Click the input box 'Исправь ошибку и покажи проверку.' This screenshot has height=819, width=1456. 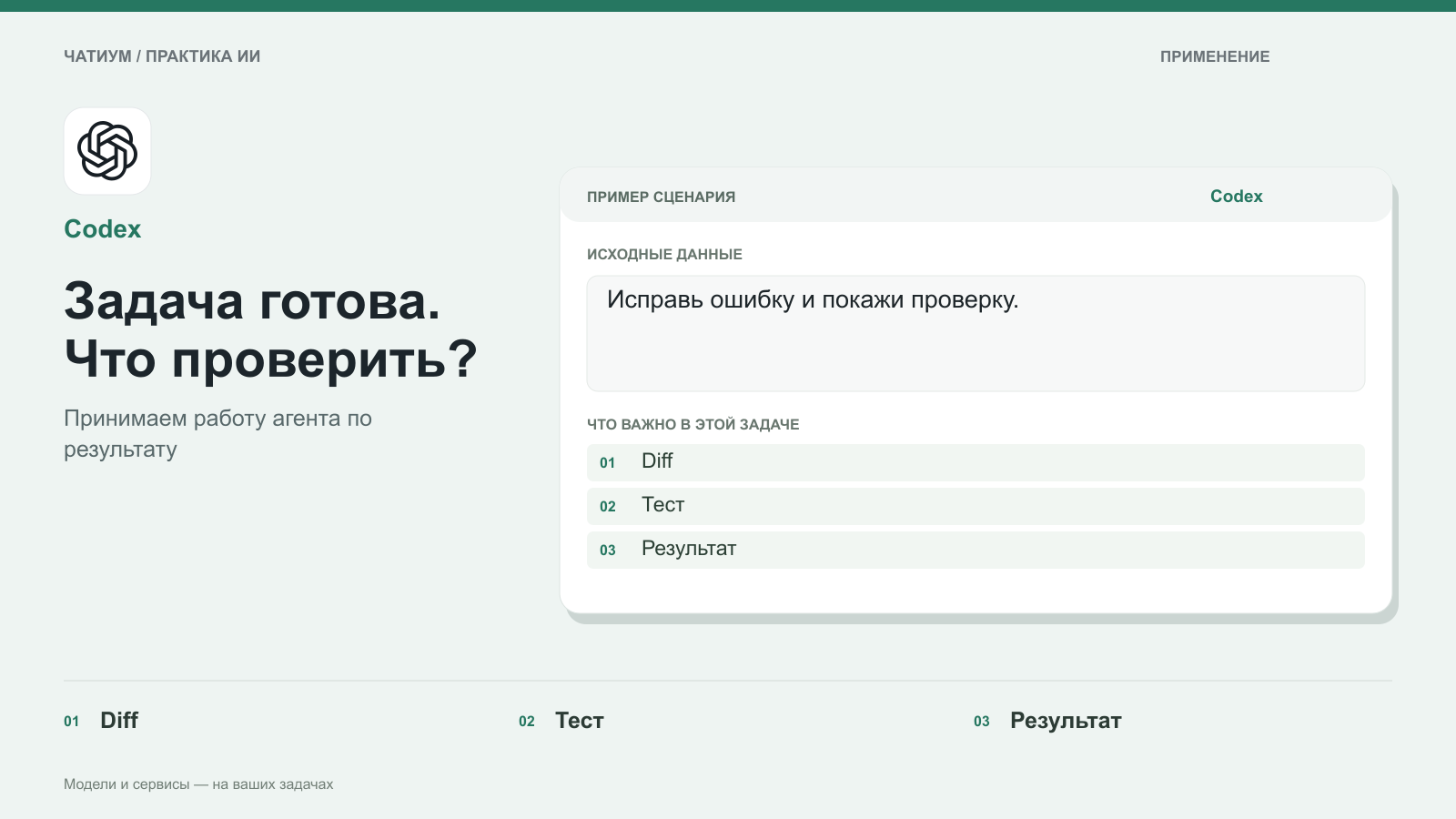tap(976, 334)
